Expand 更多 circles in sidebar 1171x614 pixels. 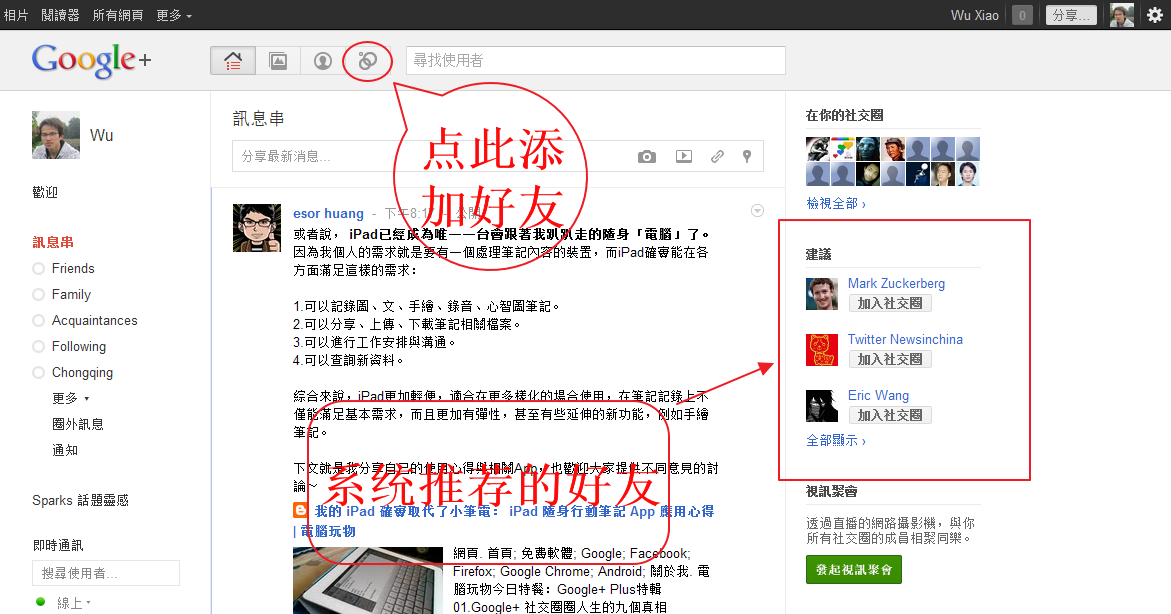point(70,398)
